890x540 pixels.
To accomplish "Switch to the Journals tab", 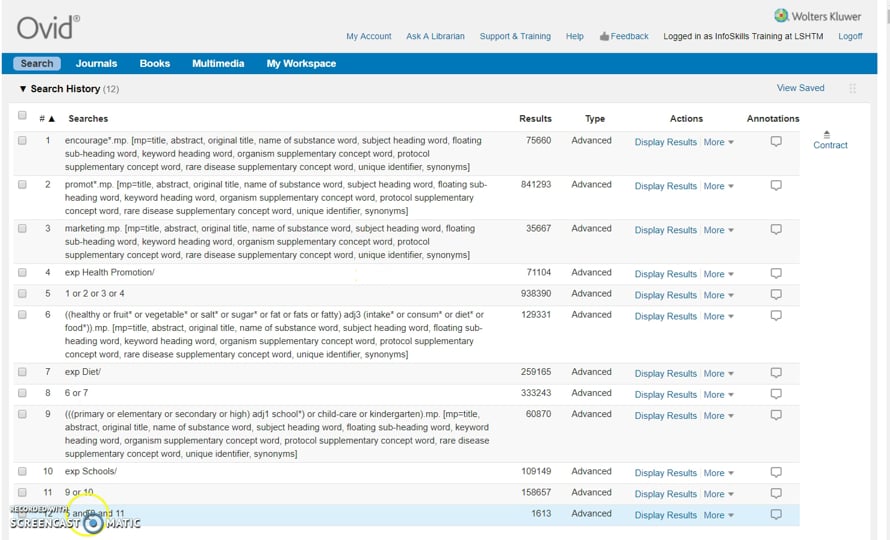I will 96,63.
